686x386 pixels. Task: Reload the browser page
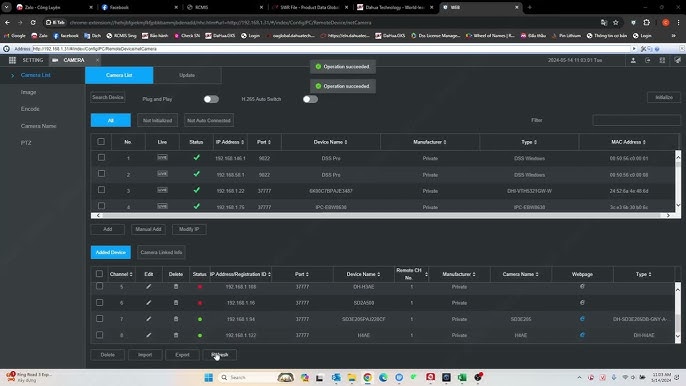tap(33, 22)
